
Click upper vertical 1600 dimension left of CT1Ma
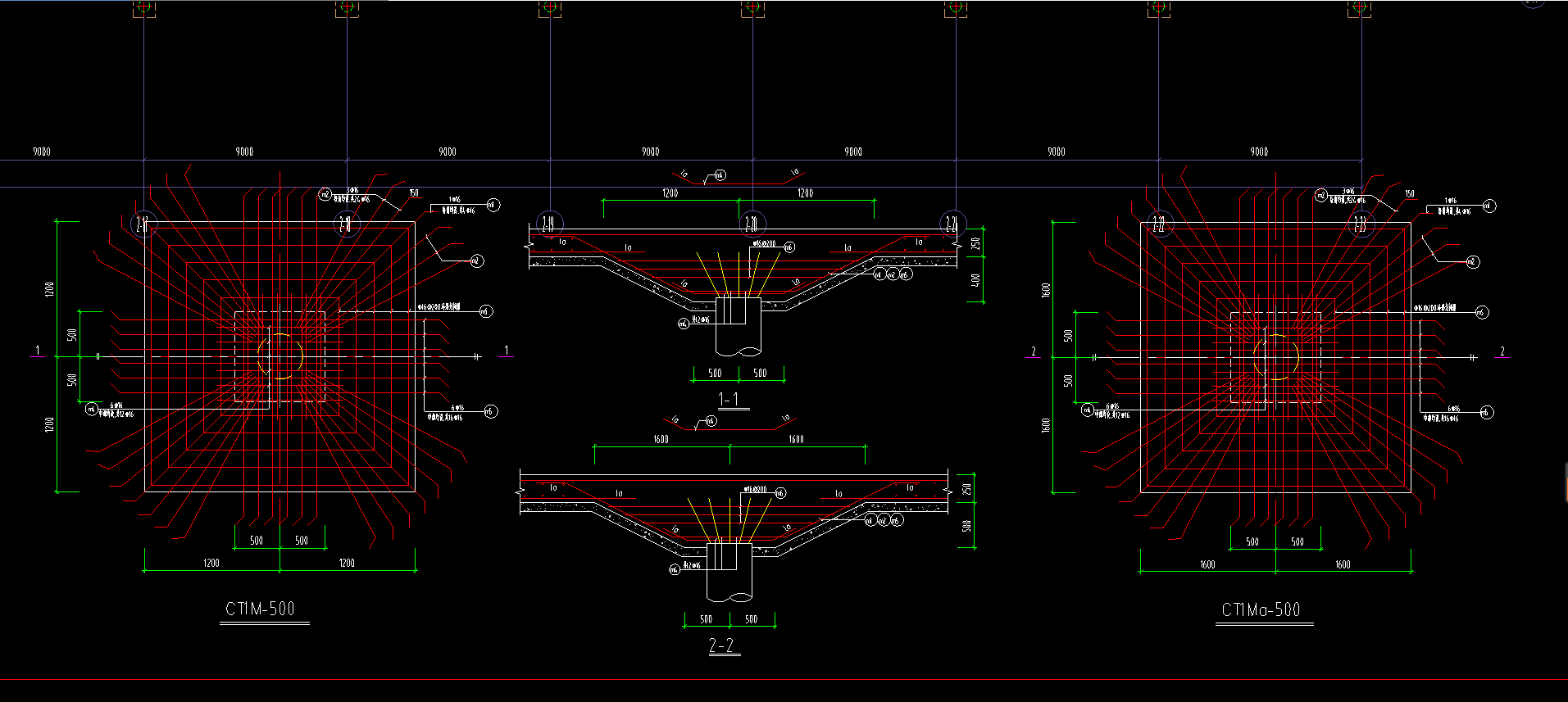pyautogui.click(x=1045, y=290)
